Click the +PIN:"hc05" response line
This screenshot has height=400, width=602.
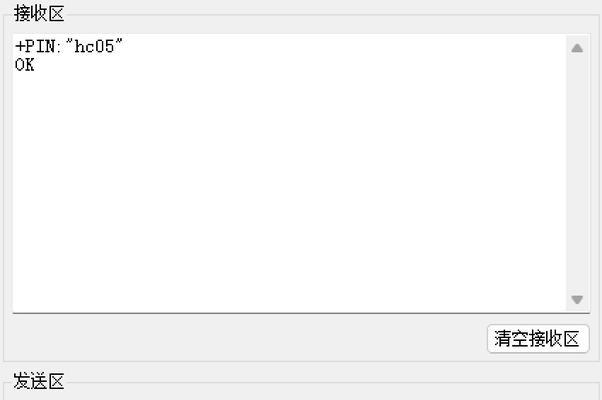coord(69,46)
